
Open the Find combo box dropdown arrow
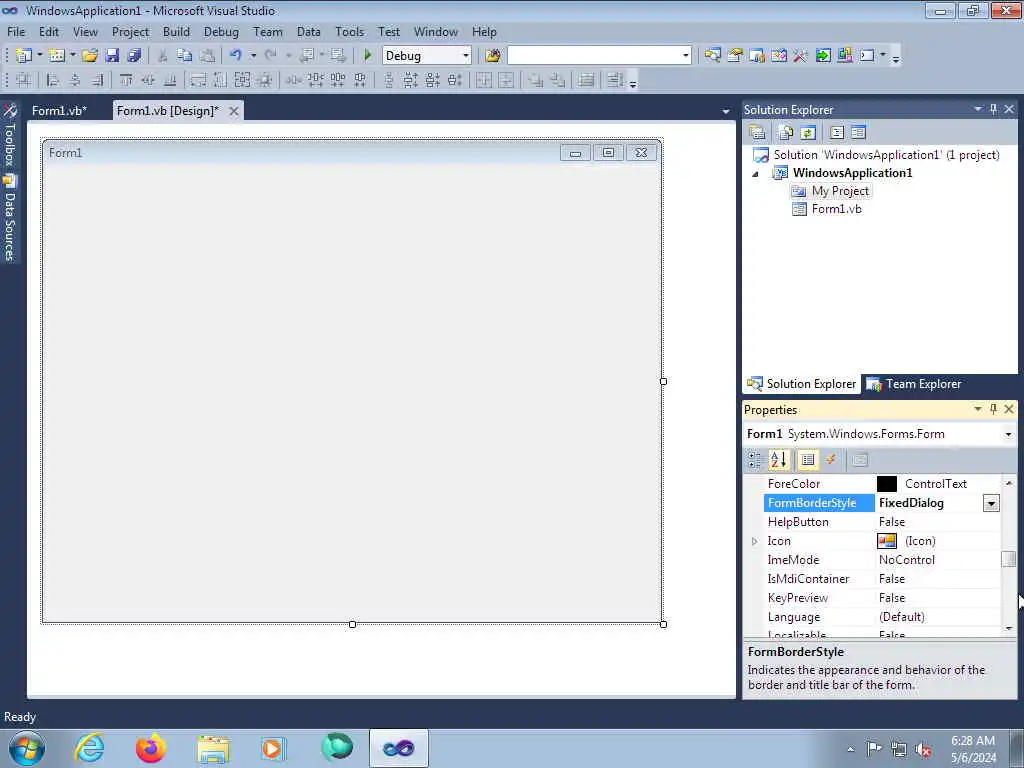685,56
